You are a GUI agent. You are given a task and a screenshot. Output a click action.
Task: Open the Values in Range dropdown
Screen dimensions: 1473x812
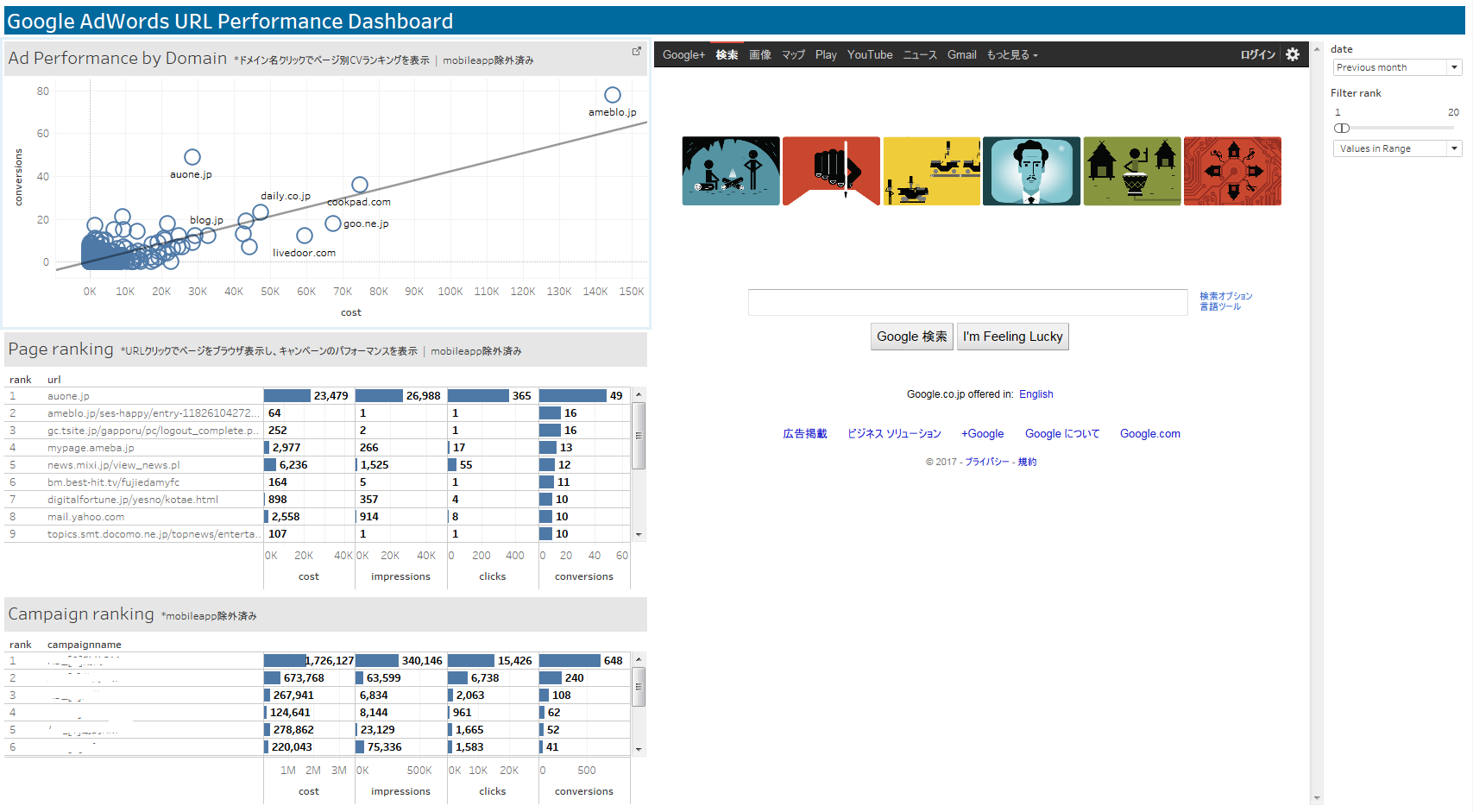[1397, 148]
